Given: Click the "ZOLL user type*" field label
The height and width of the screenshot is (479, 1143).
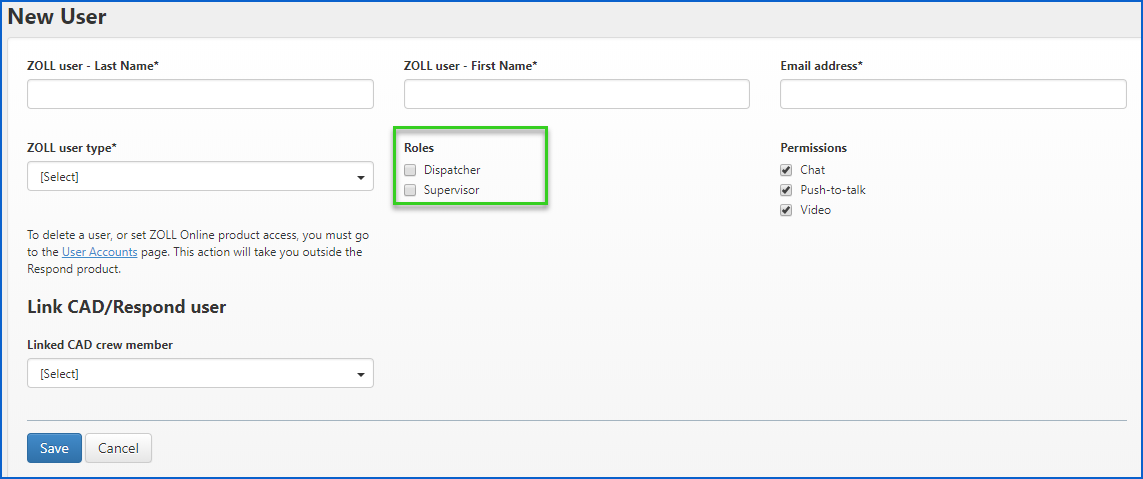Looking at the screenshot, I should [x=72, y=148].
